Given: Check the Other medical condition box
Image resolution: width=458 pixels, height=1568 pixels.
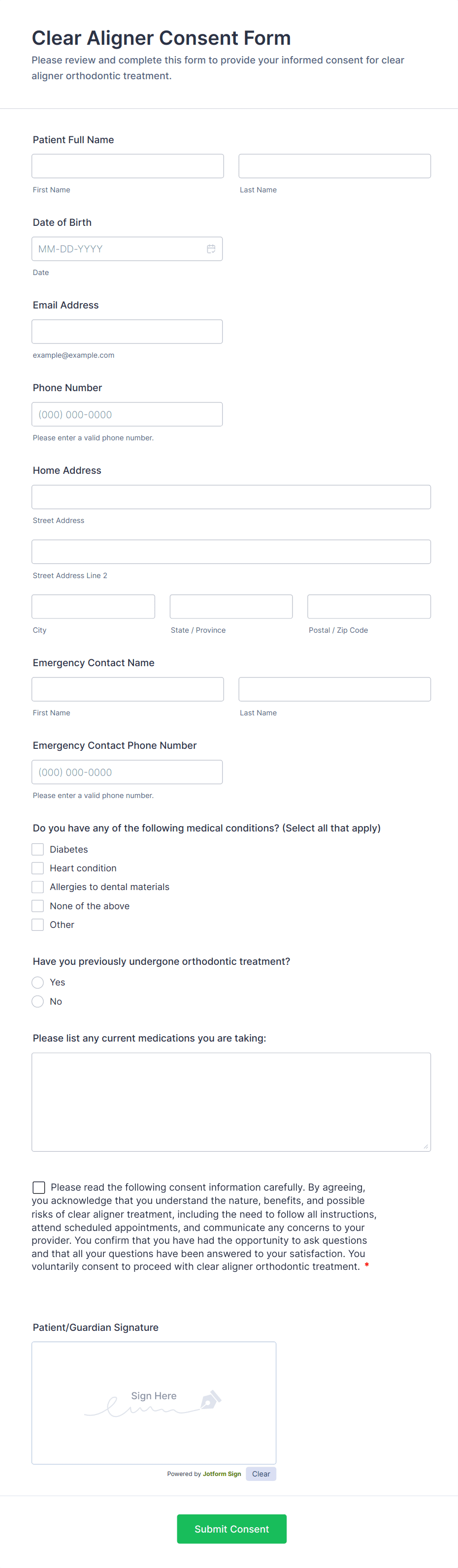Looking at the screenshot, I should point(38,924).
